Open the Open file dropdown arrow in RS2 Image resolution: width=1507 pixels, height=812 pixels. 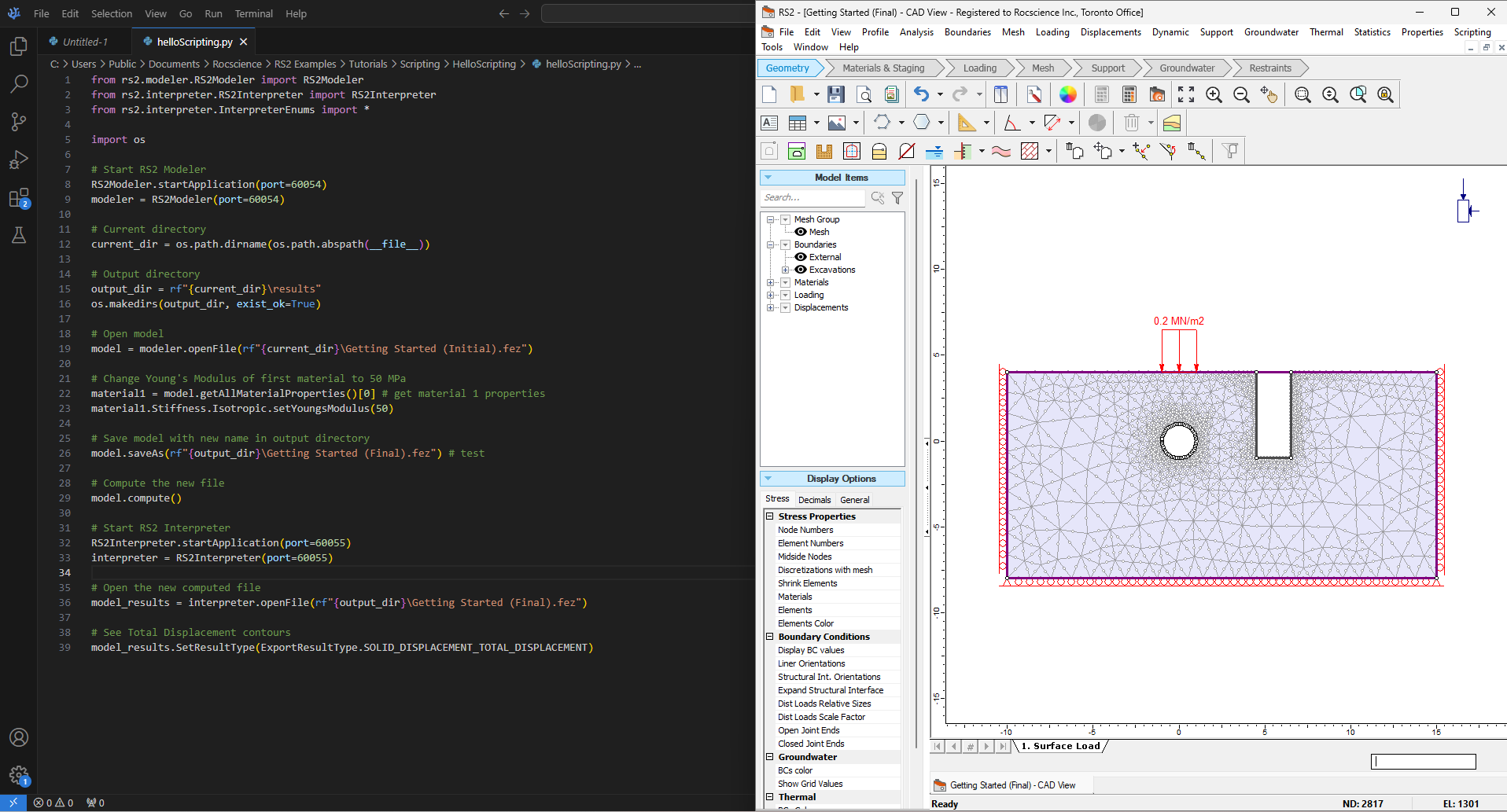coord(816,95)
